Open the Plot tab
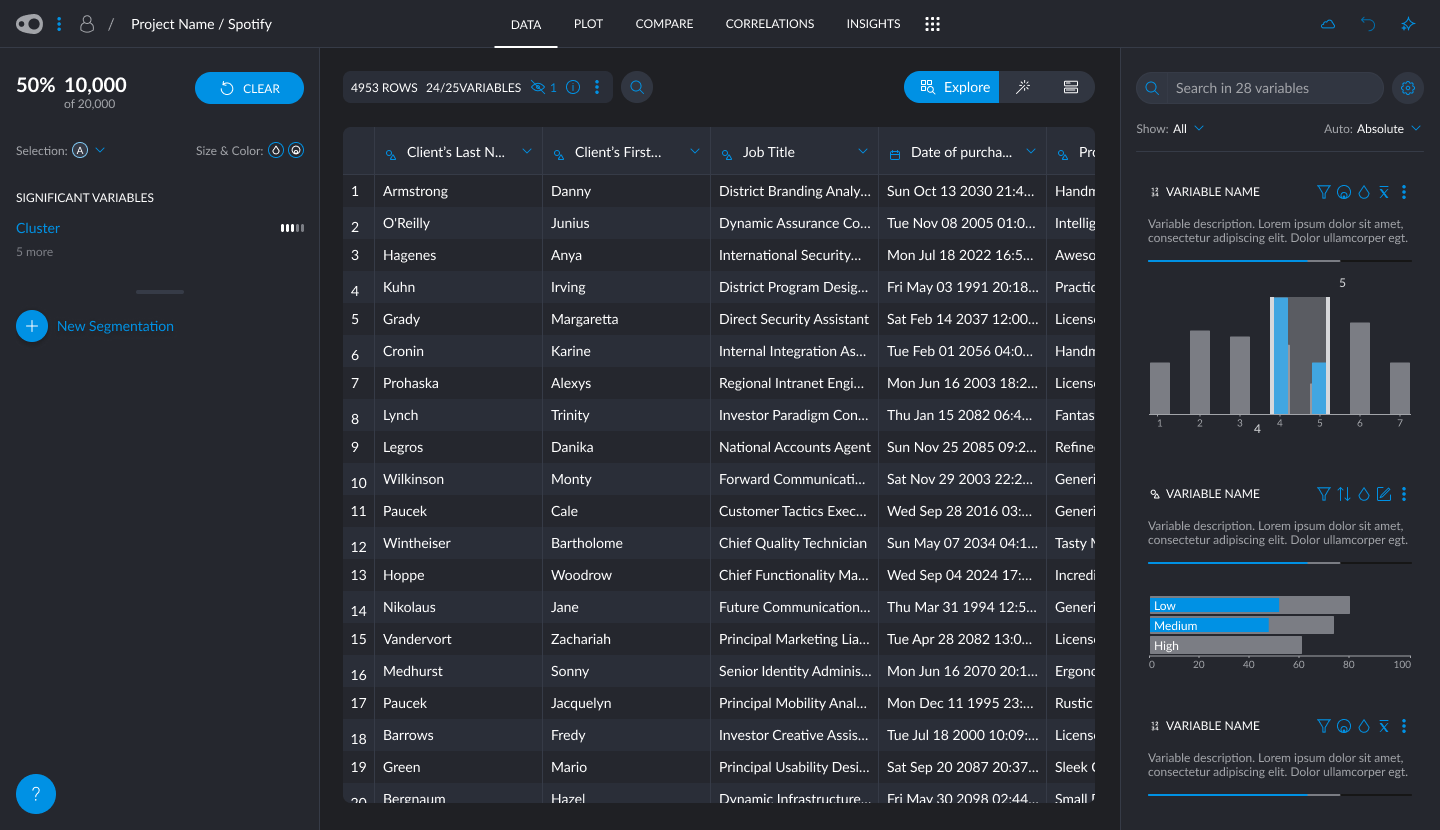This screenshot has width=1440, height=830. [588, 24]
